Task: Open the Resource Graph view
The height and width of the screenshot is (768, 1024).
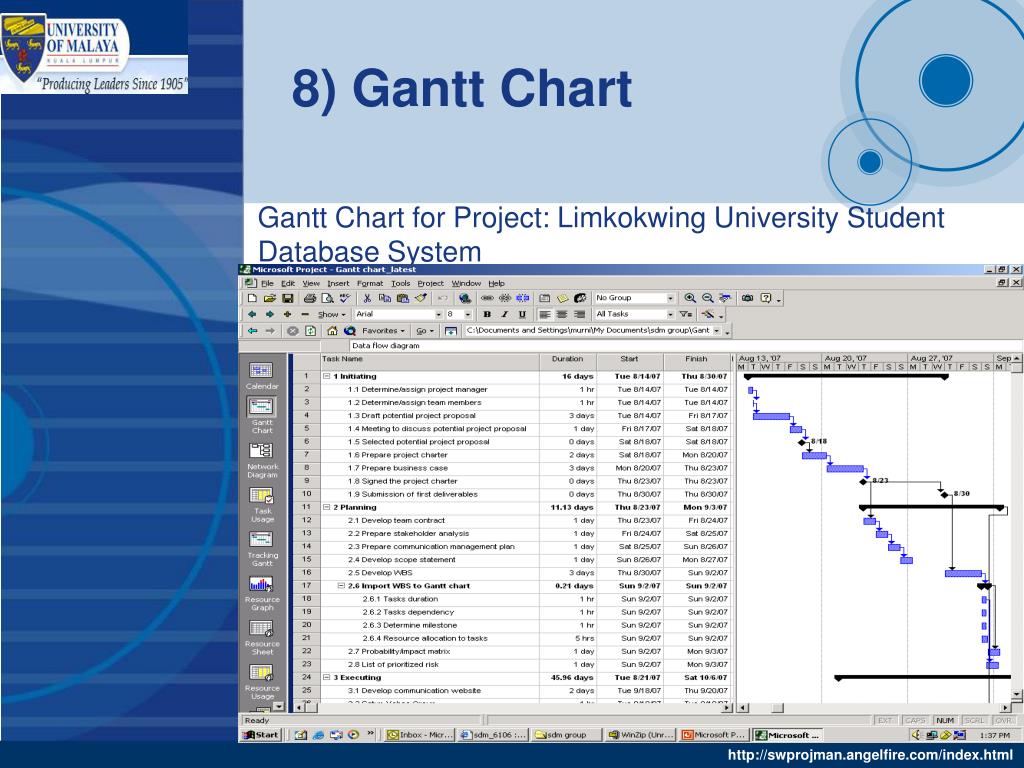Action: point(262,593)
